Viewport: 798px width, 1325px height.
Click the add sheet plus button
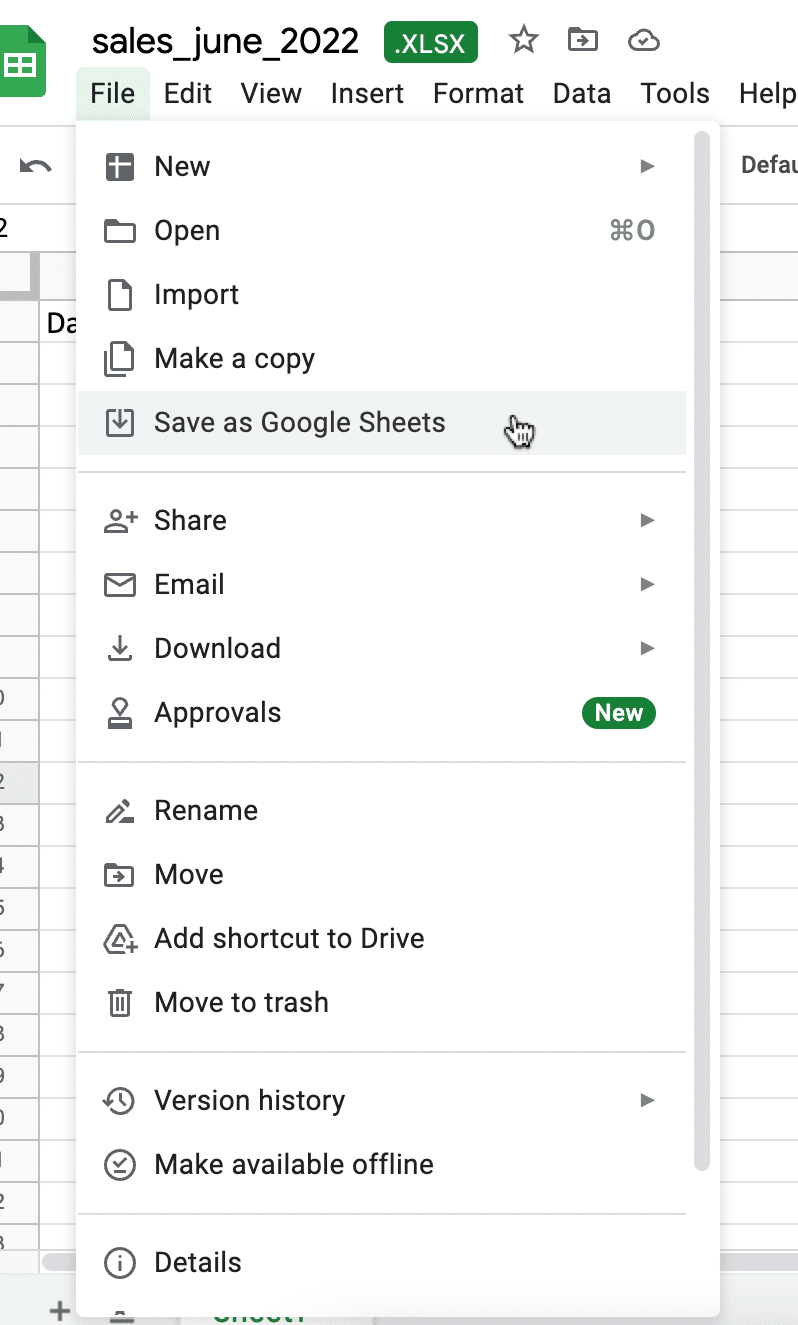pyautogui.click(x=59, y=1311)
